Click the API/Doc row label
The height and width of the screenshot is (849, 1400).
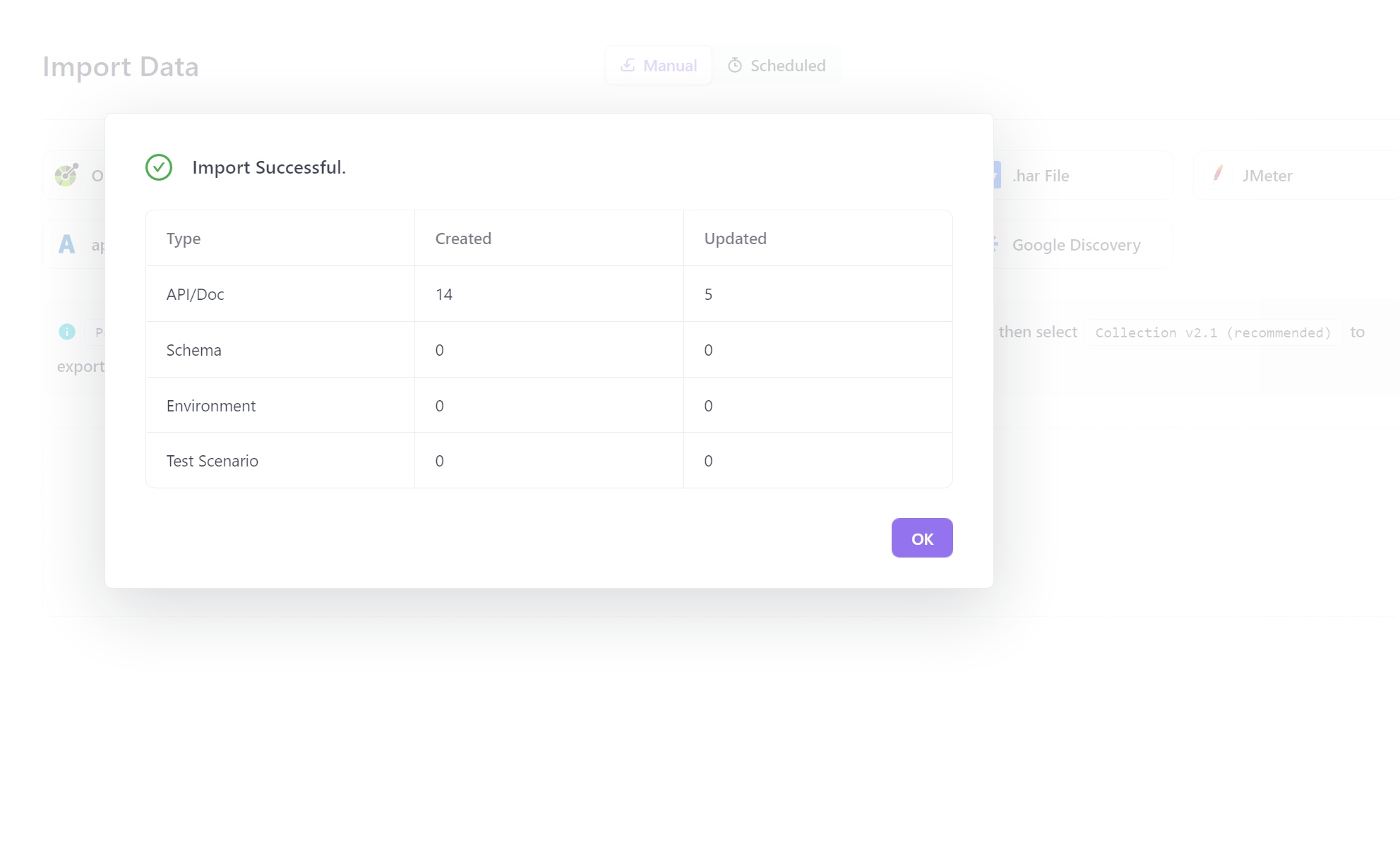coord(195,294)
